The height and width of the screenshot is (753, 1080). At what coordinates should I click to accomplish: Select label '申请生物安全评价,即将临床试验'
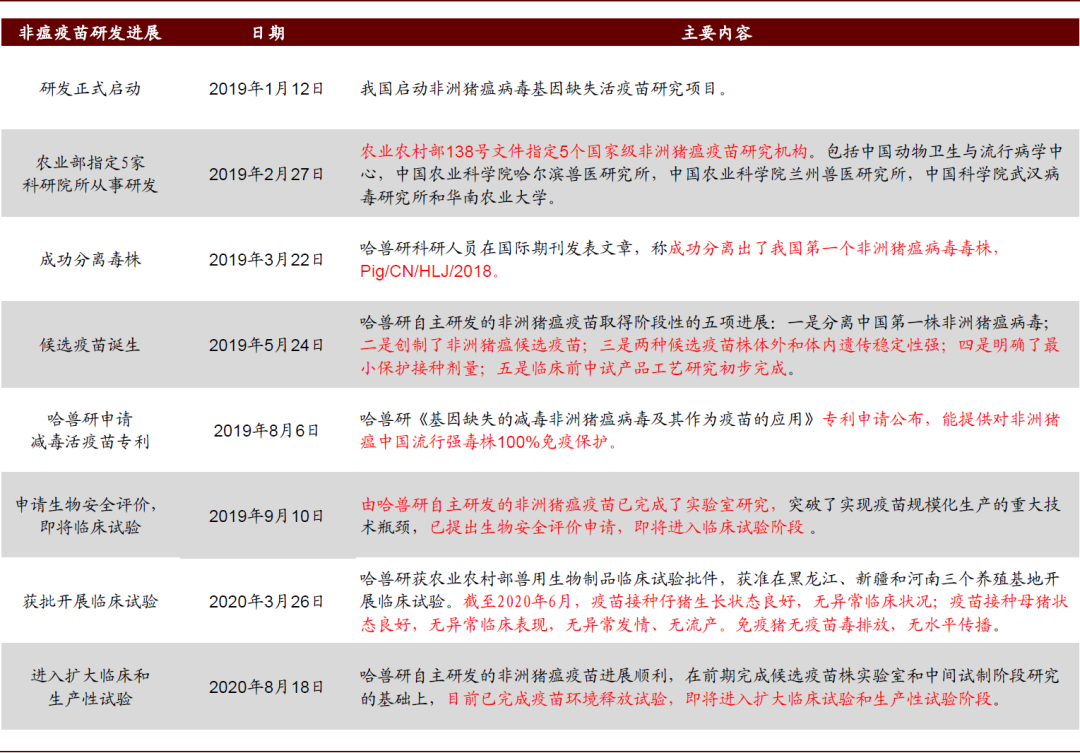[87, 515]
